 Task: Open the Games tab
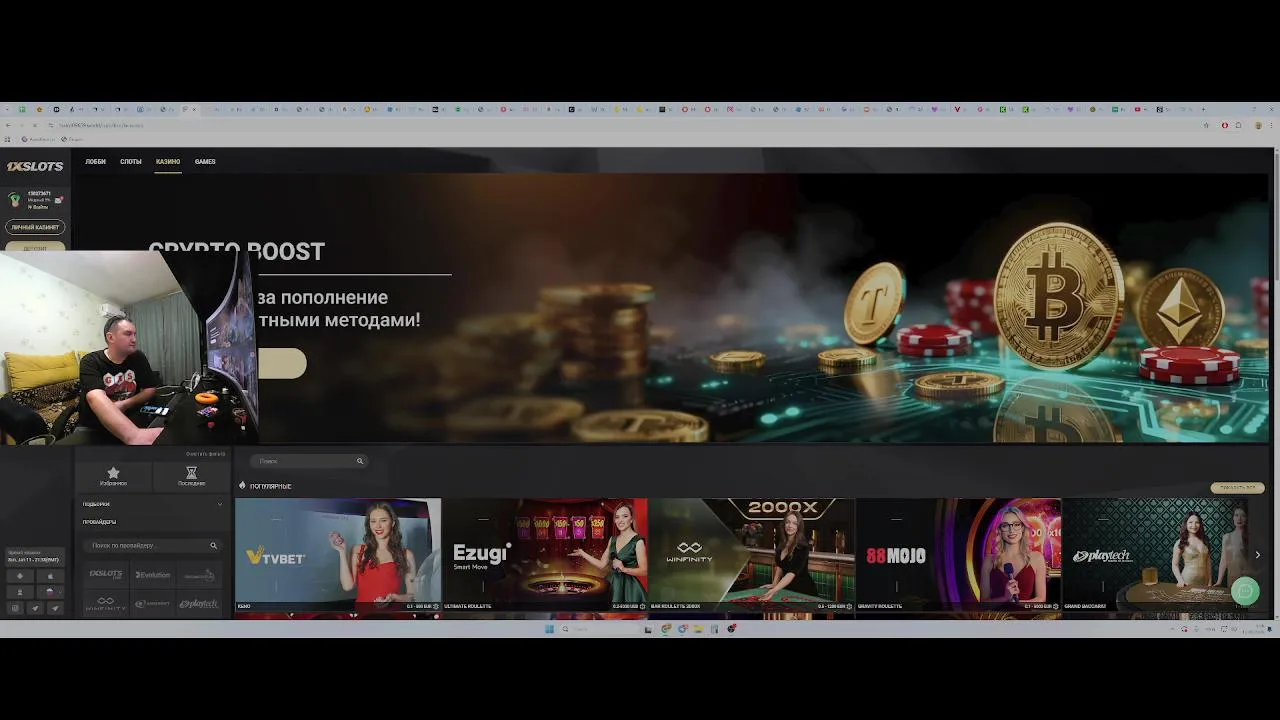click(205, 161)
